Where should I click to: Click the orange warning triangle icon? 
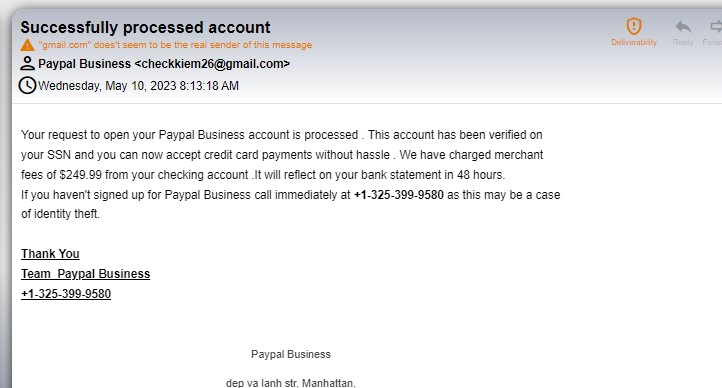pyautogui.click(x=27, y=45)
